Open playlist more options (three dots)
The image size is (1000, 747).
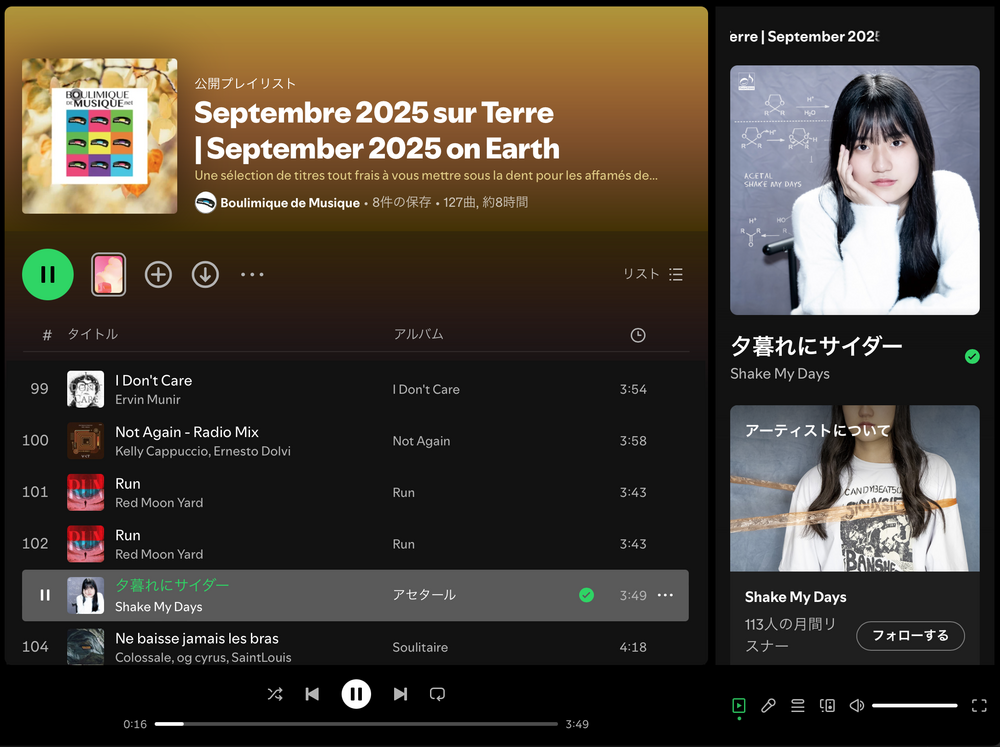(x=252, y=274)
